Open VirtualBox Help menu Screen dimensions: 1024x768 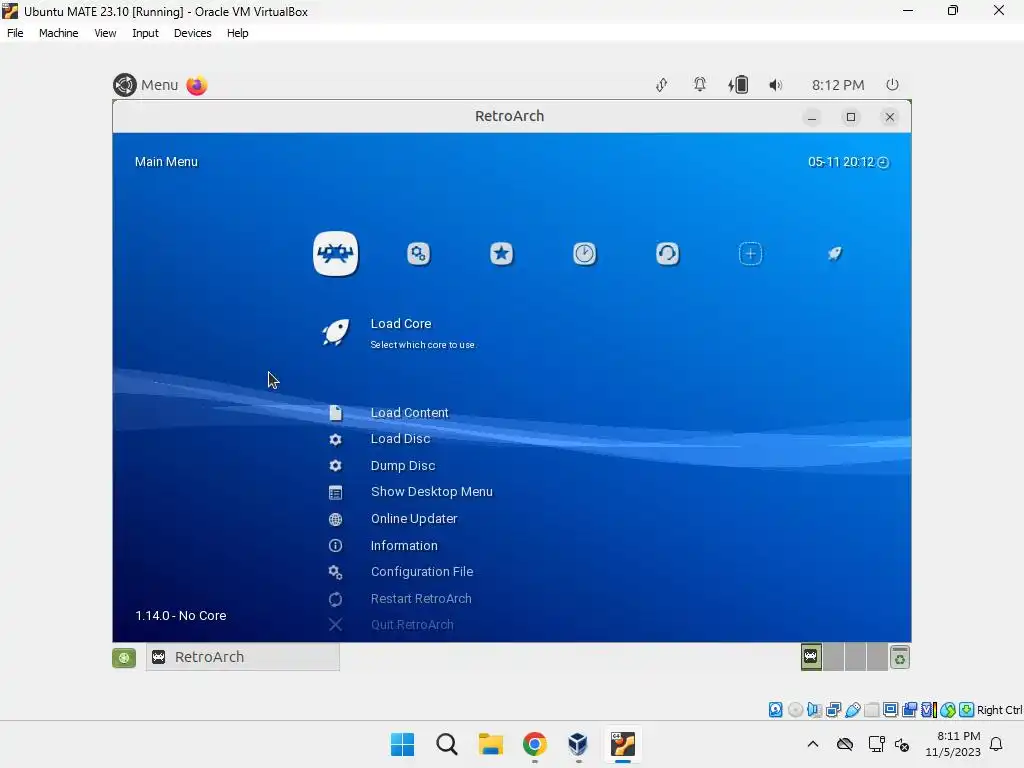point(237,33)
